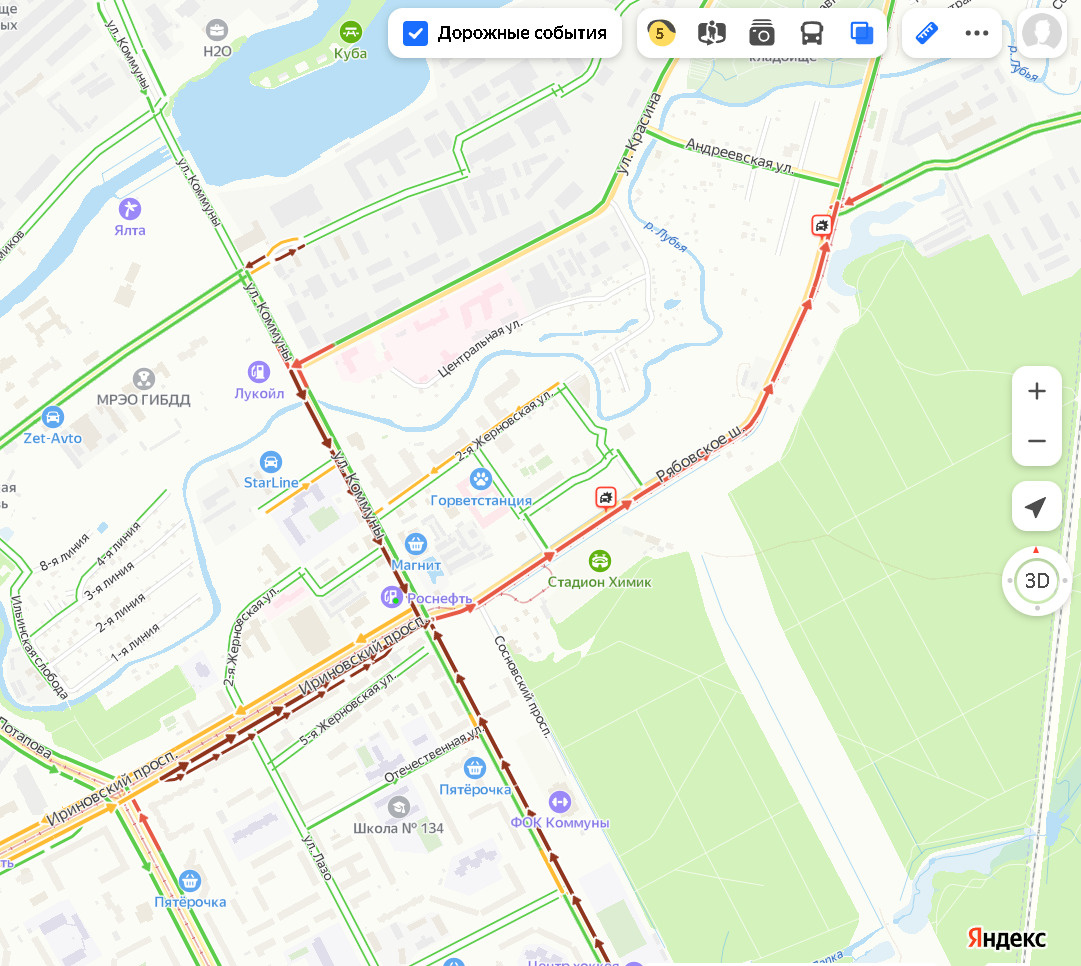Show photos layer with camera icon
Image resolution: width=1081 pixels, height=966 pixels.
(x=762, y=32)
